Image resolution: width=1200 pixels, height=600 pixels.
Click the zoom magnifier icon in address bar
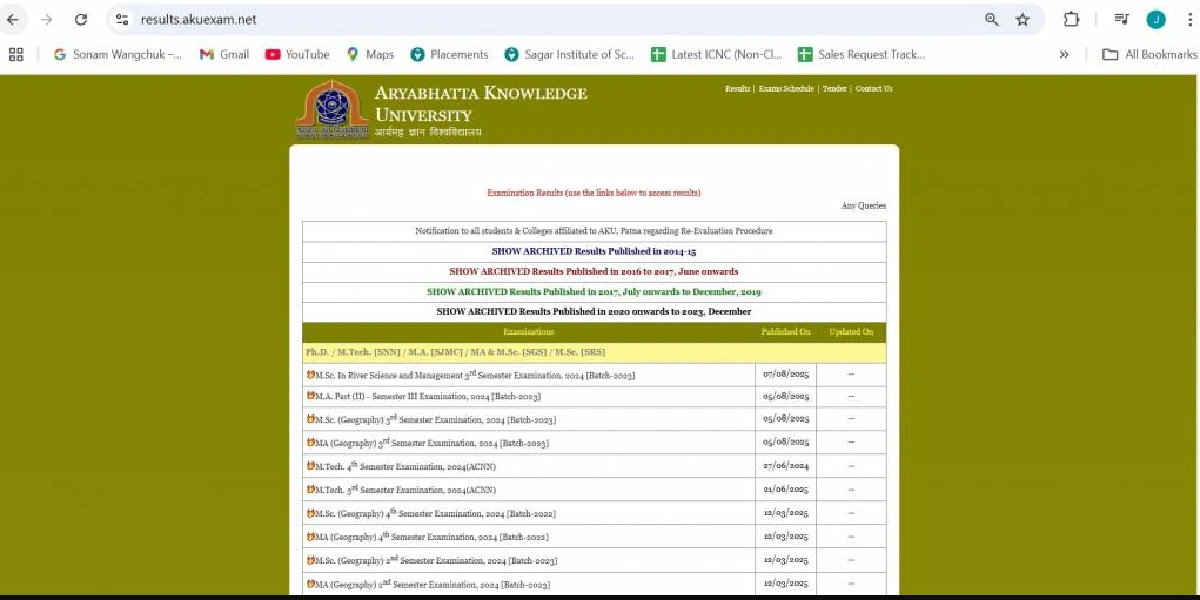tap(991, 19)
